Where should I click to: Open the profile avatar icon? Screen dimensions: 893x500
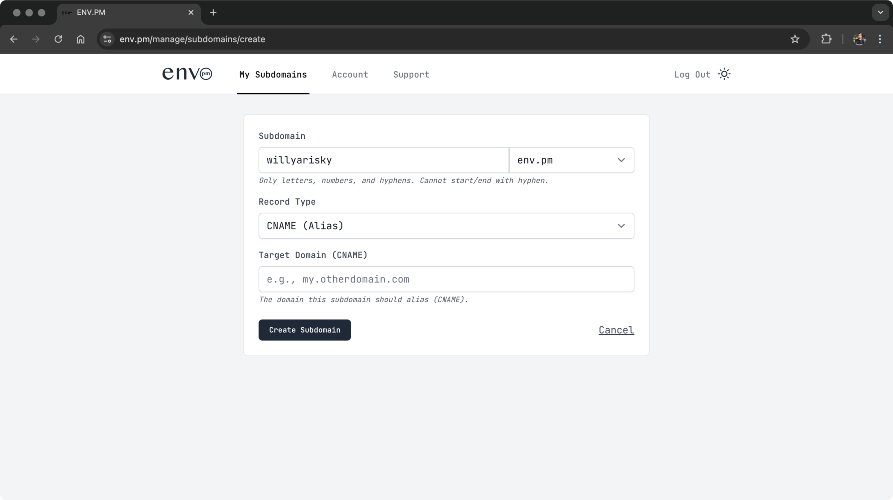tap(859, 39)
